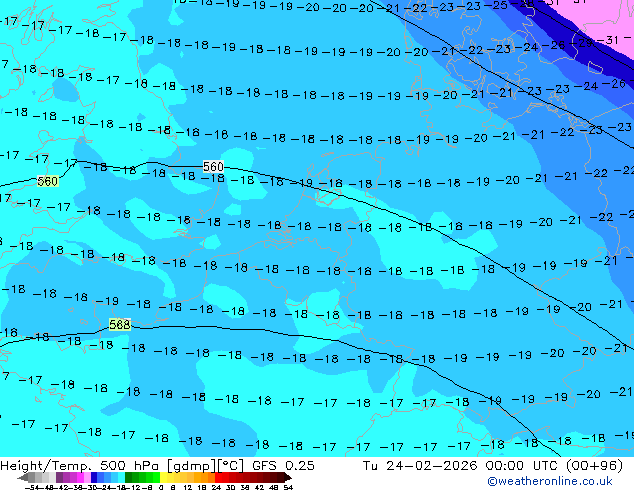This screenshot has width=634, height=490.
Task: Click the -29 temperature value
Action: click(583, 43)
